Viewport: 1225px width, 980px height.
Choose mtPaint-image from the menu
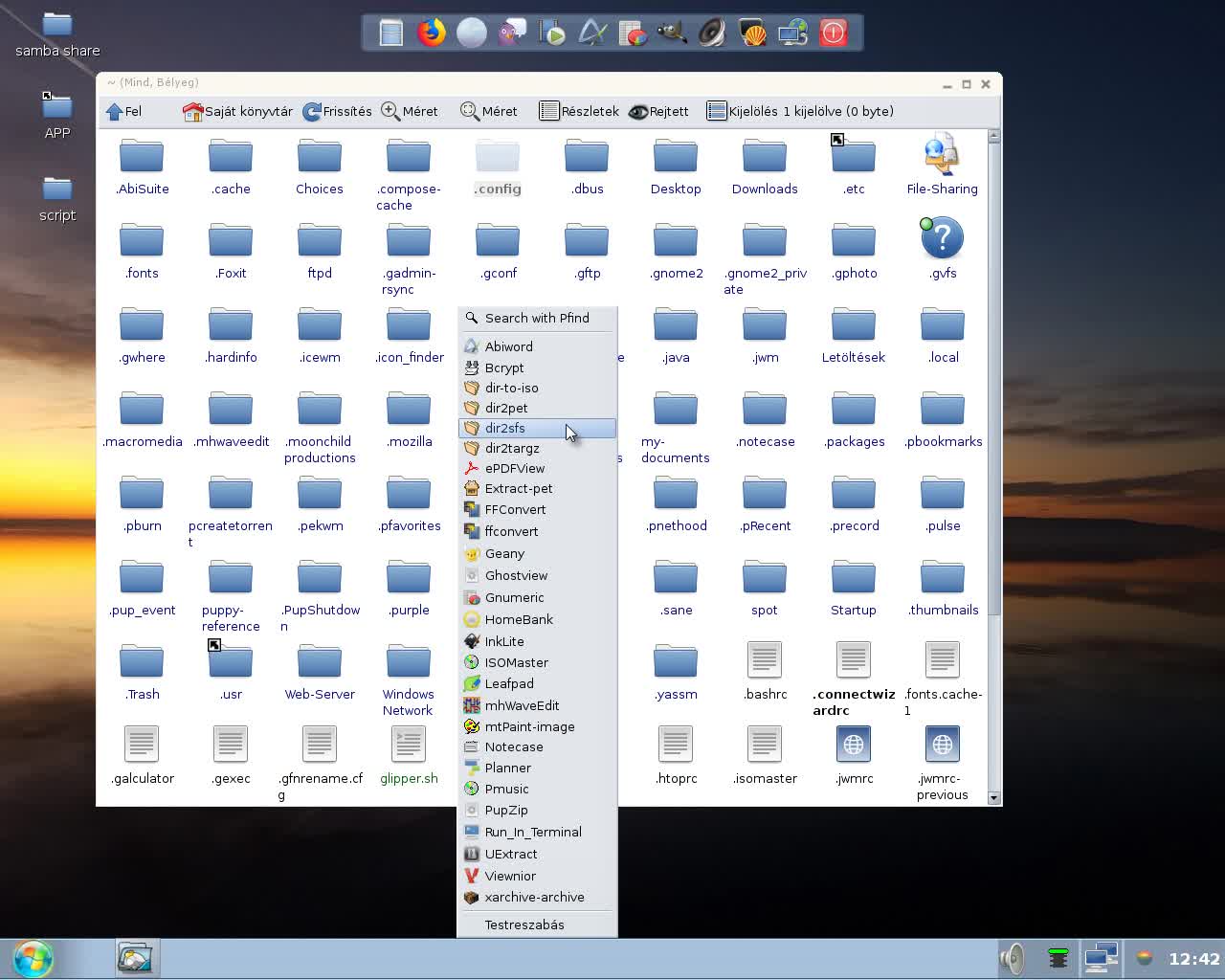point(537,726)
